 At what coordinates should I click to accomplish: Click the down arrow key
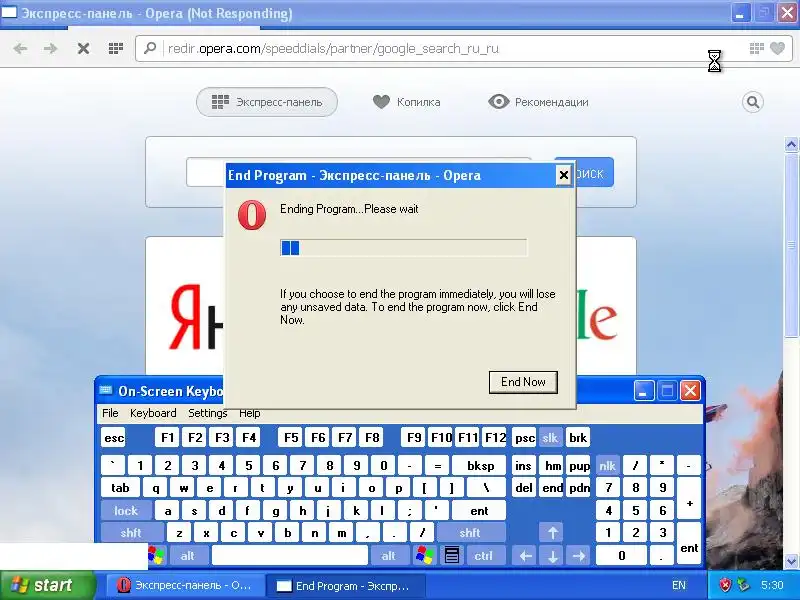(552, 556)
